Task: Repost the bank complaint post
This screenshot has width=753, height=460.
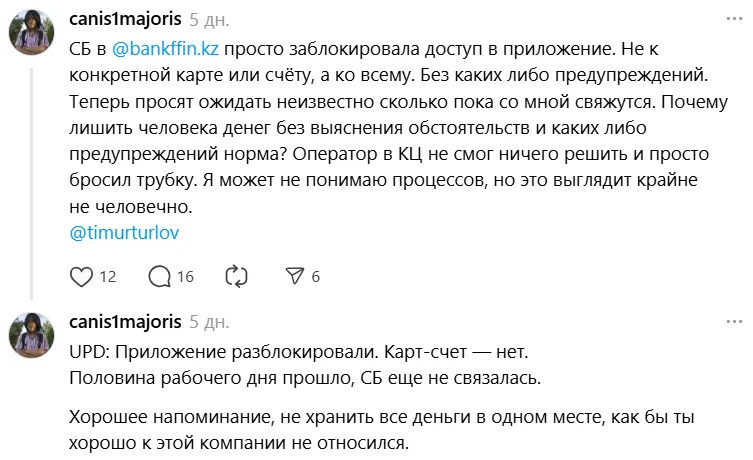Action: click(237, 276)
